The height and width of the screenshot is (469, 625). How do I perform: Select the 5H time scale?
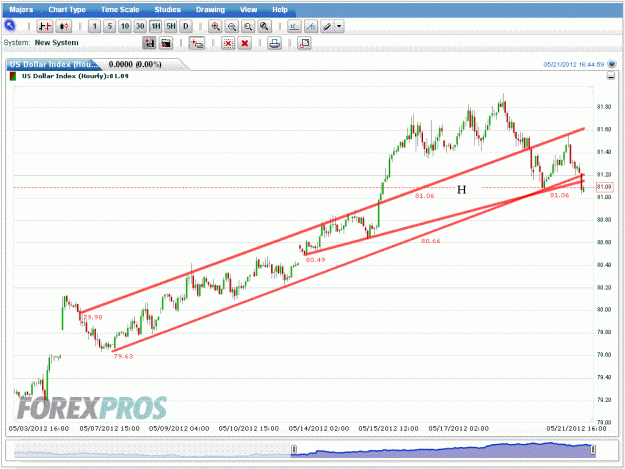coord(171,27)
